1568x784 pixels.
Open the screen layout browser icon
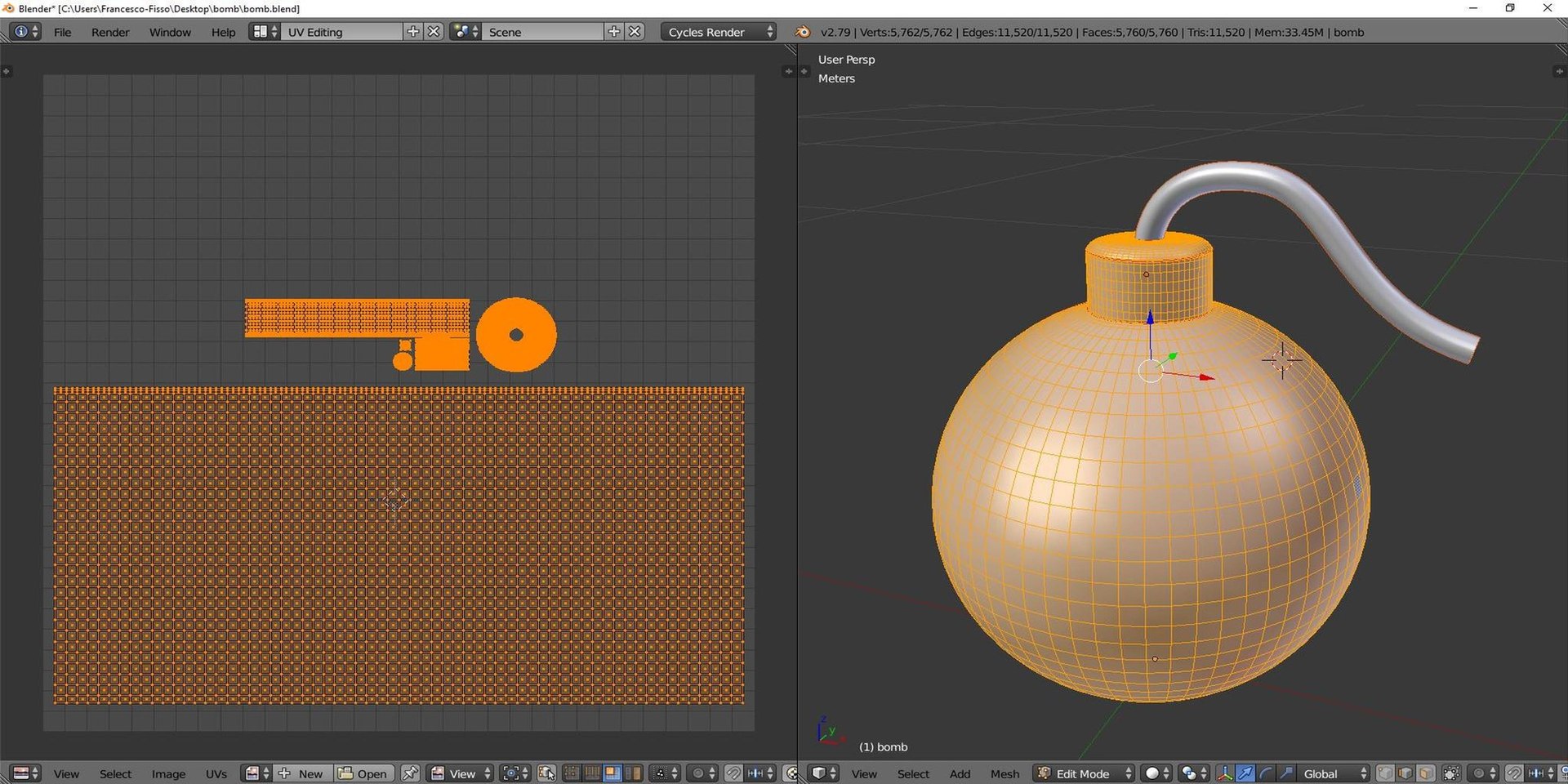click(x=265, y=32)
